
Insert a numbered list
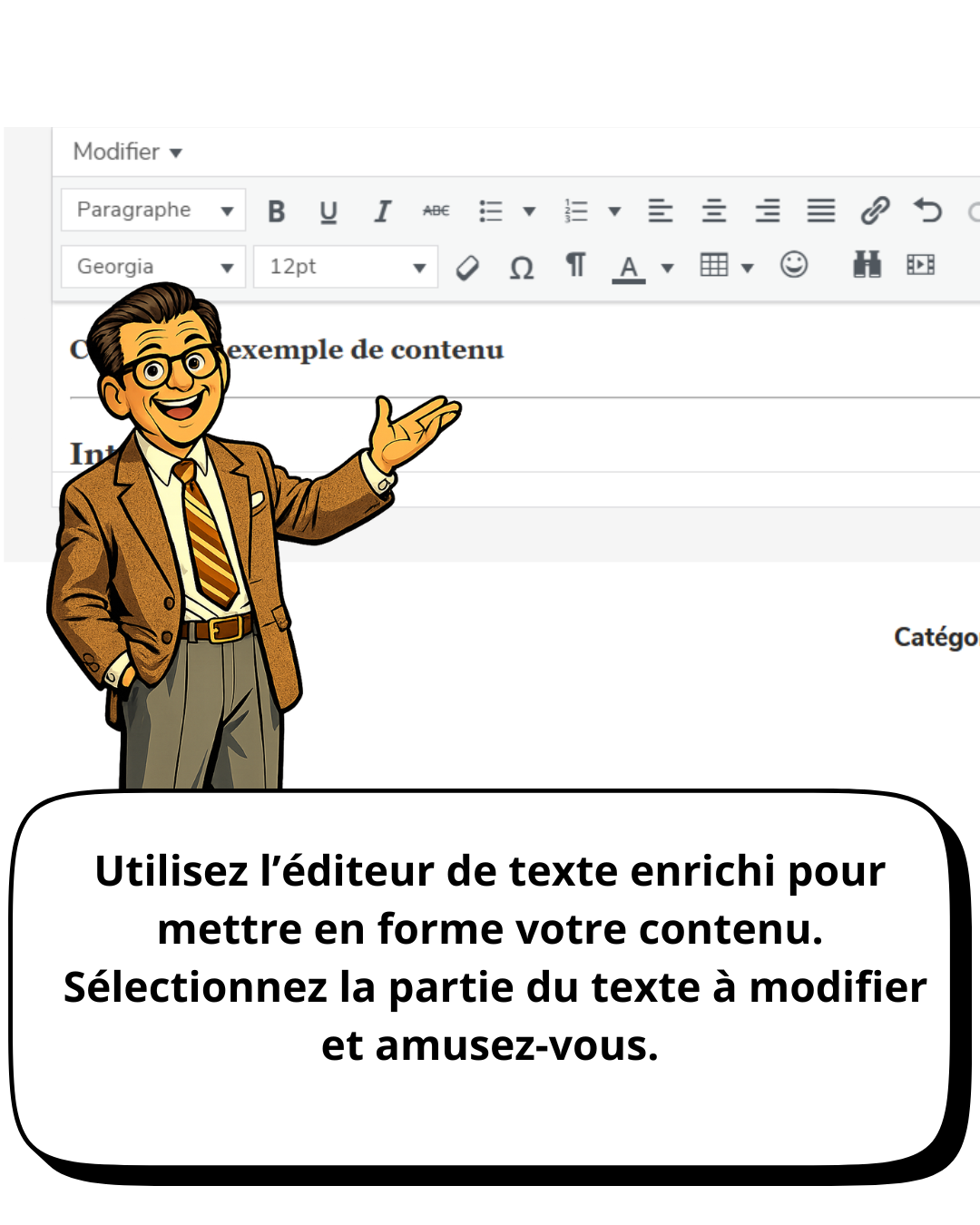tap(576, 211)
